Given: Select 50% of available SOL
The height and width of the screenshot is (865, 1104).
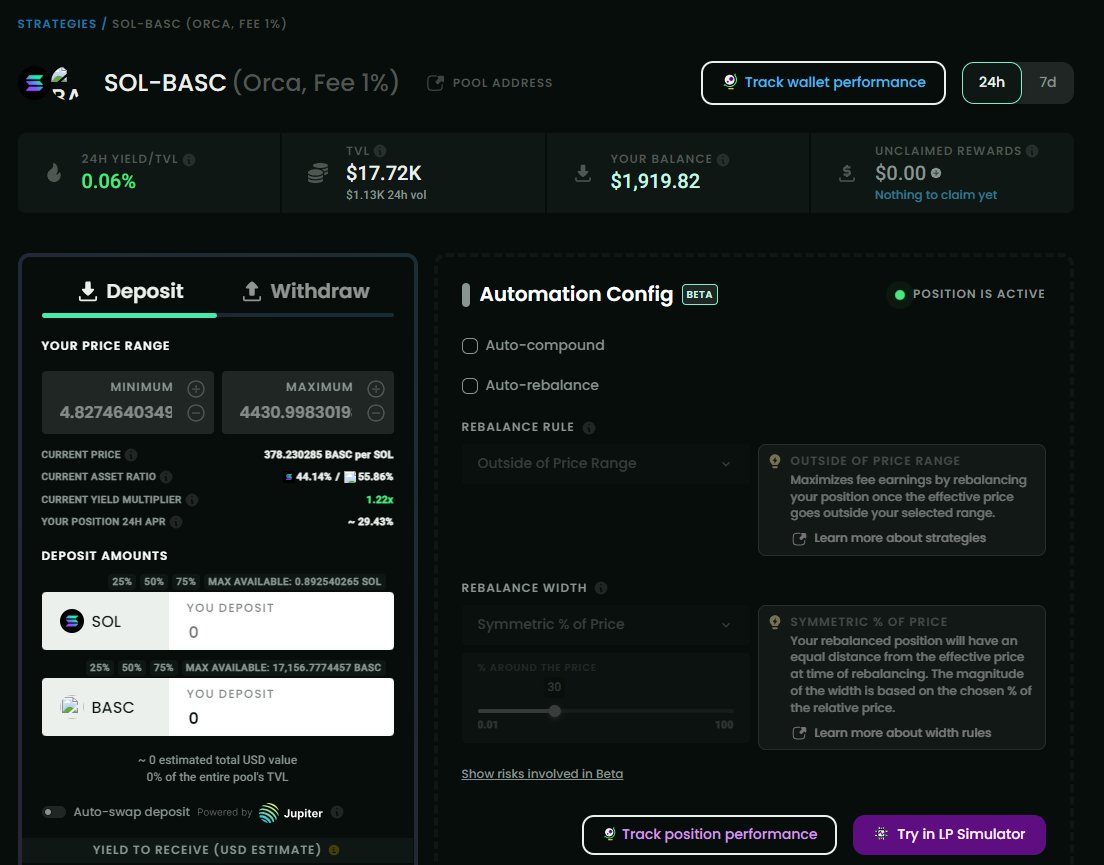Looking at the screenshot, I should tap(153, 582).
